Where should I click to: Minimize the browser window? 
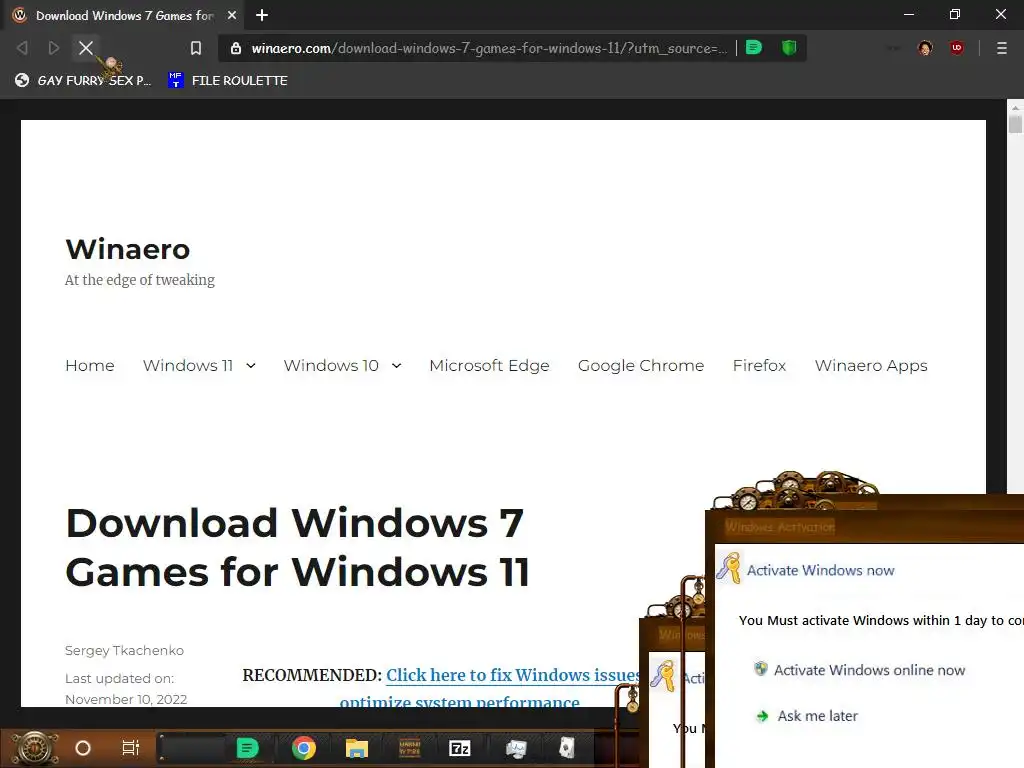coord(908,14)
